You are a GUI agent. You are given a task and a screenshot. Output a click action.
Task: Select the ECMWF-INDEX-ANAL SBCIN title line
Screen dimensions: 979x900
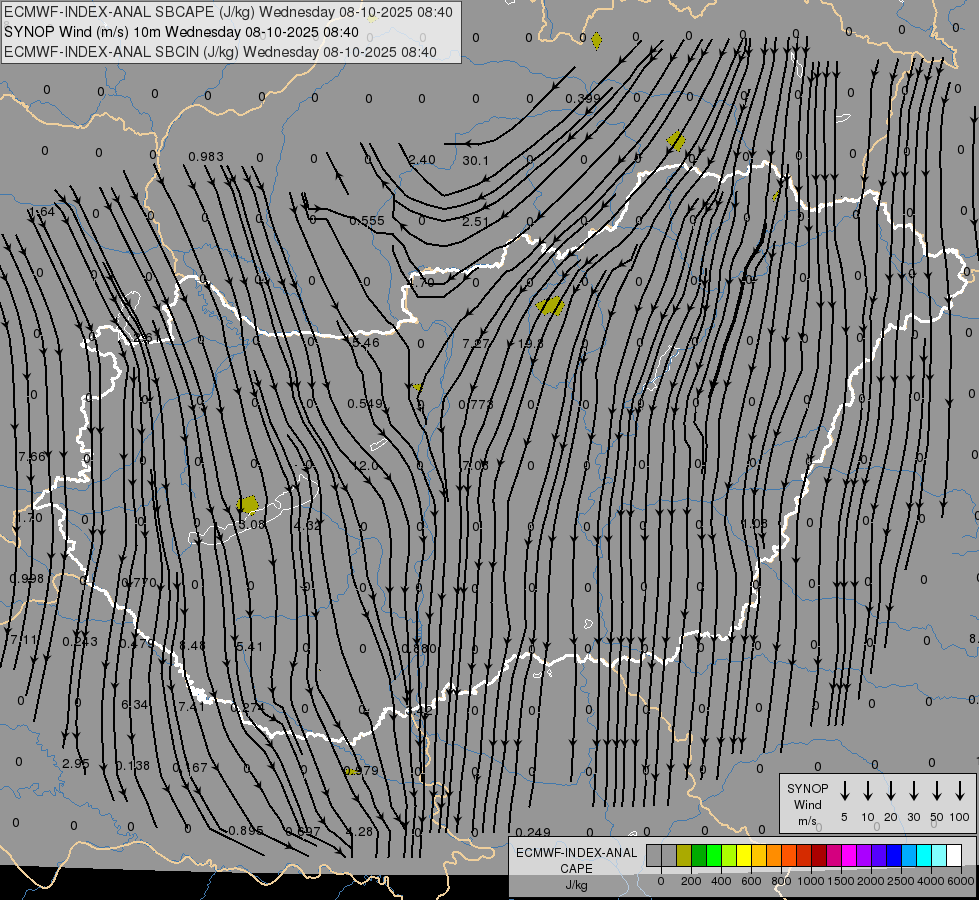pyautogui.click(x=220, y=51)
